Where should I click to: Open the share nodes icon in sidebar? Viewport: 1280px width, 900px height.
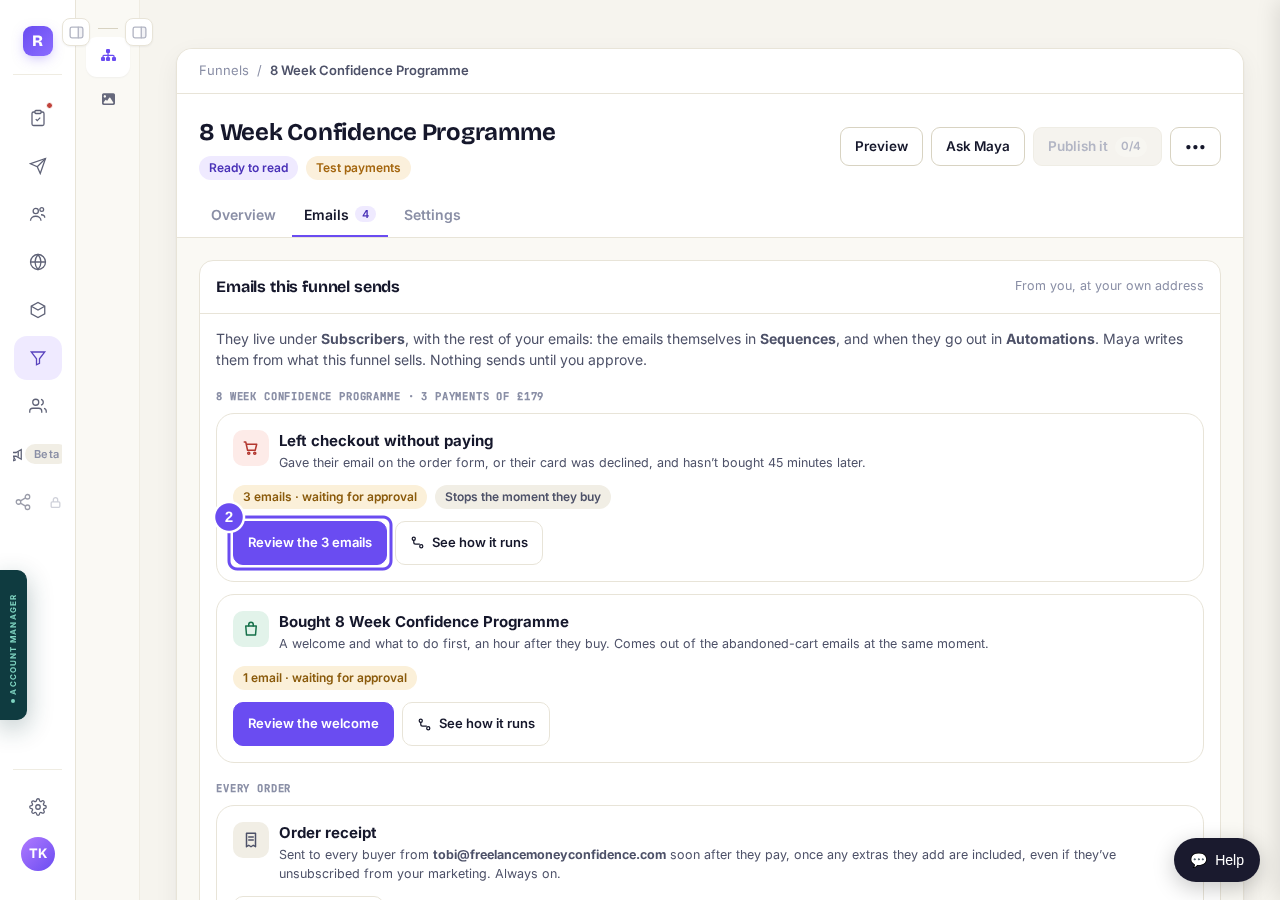[23, 502]
